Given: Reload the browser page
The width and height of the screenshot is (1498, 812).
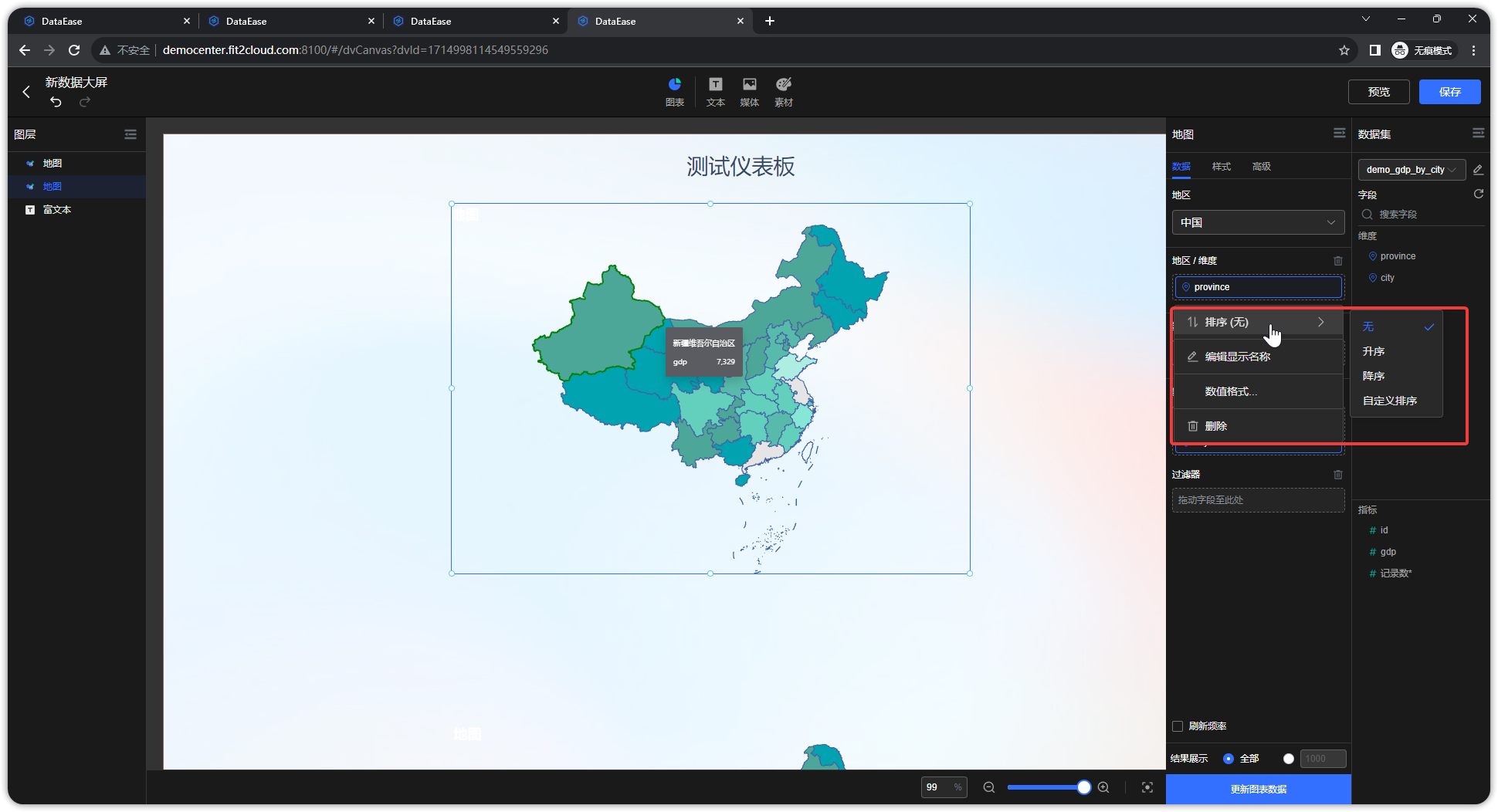Looking at the screenshot, I should click(x=74, y=50).
